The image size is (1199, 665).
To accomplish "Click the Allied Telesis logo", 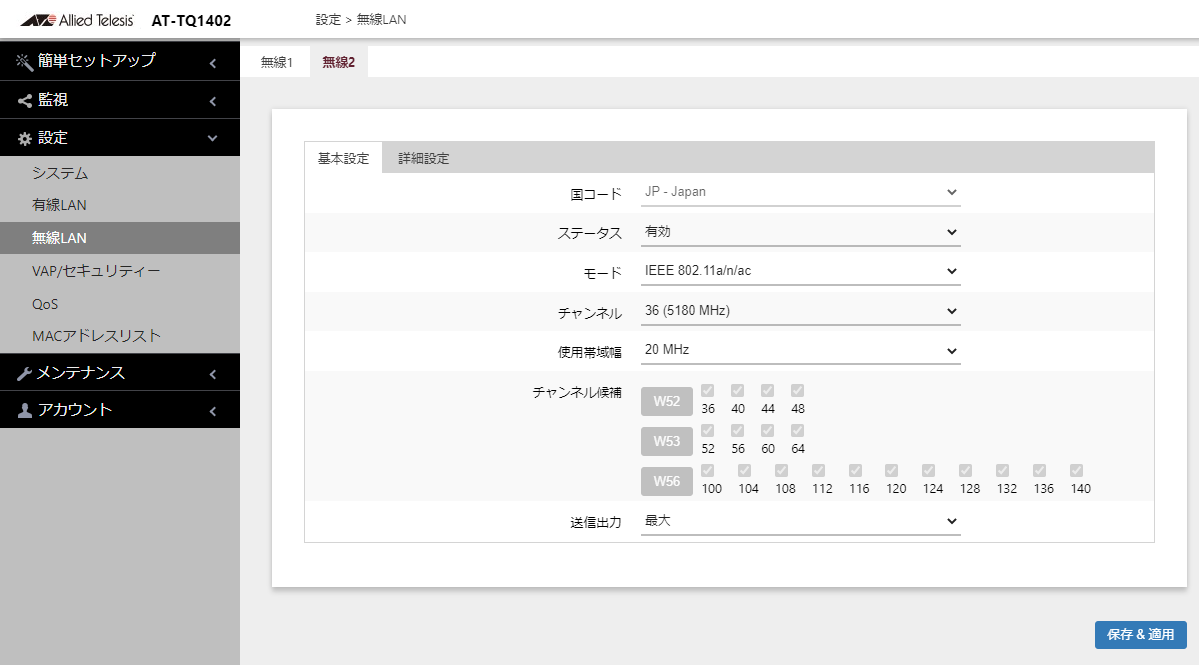I will click(x=77, y=20).
